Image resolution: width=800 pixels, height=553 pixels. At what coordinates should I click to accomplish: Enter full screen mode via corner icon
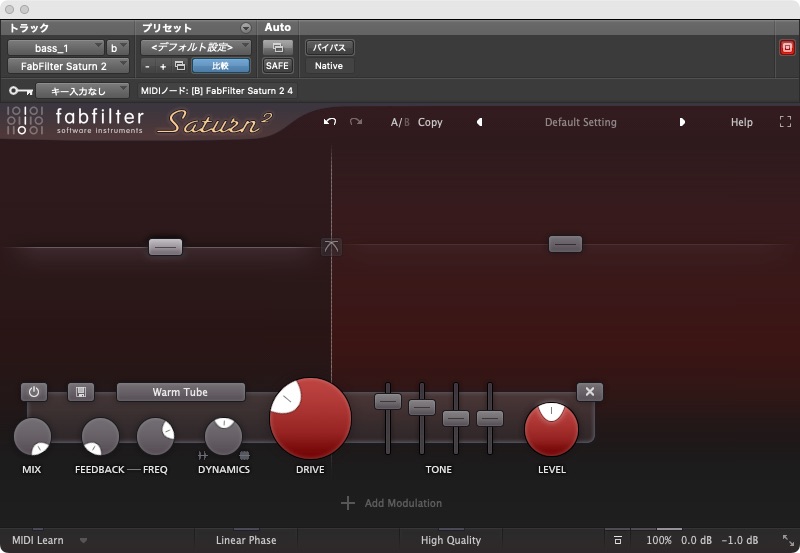pyautogui.click(x=785, y=122)
